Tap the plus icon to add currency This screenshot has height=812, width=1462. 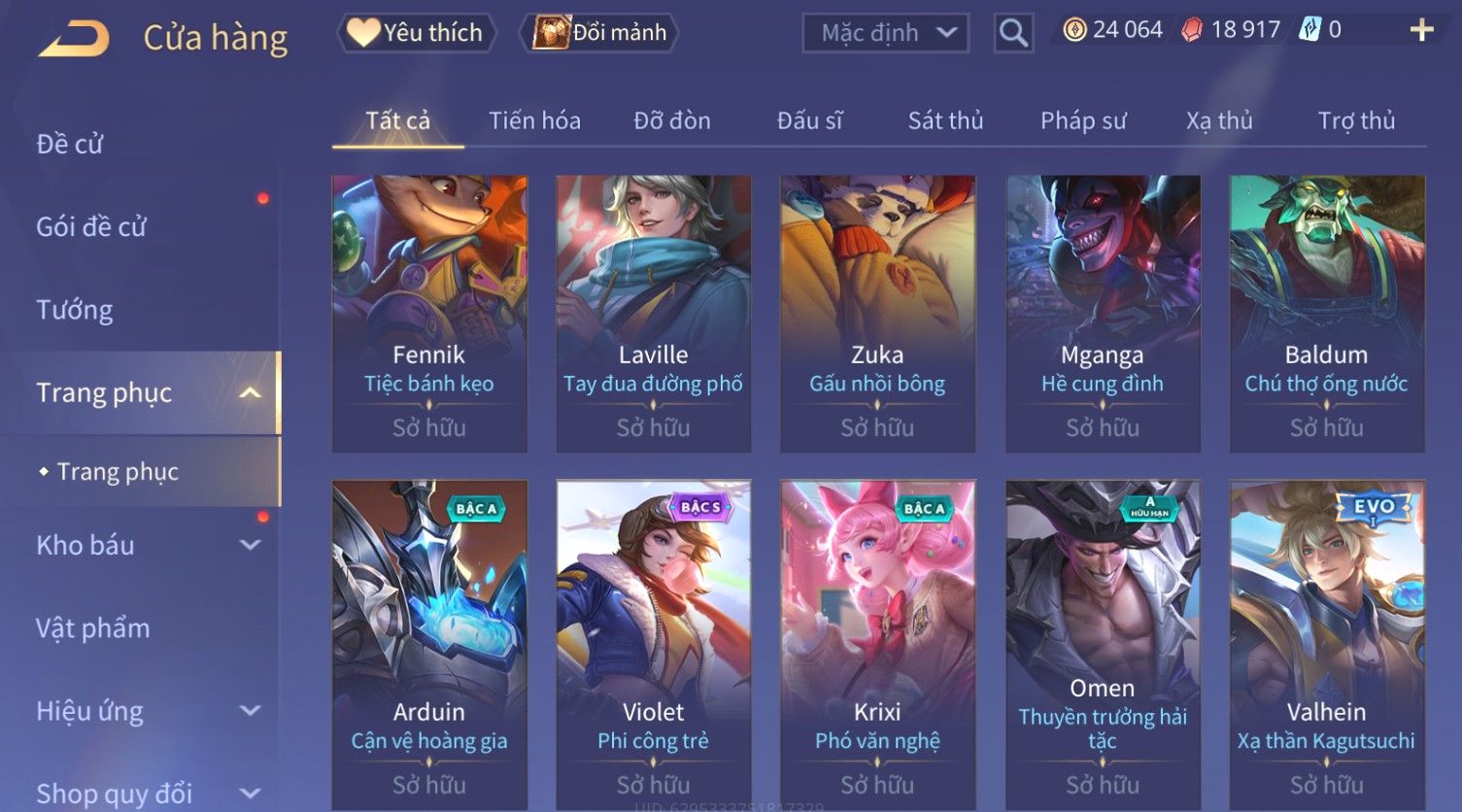1421,30
